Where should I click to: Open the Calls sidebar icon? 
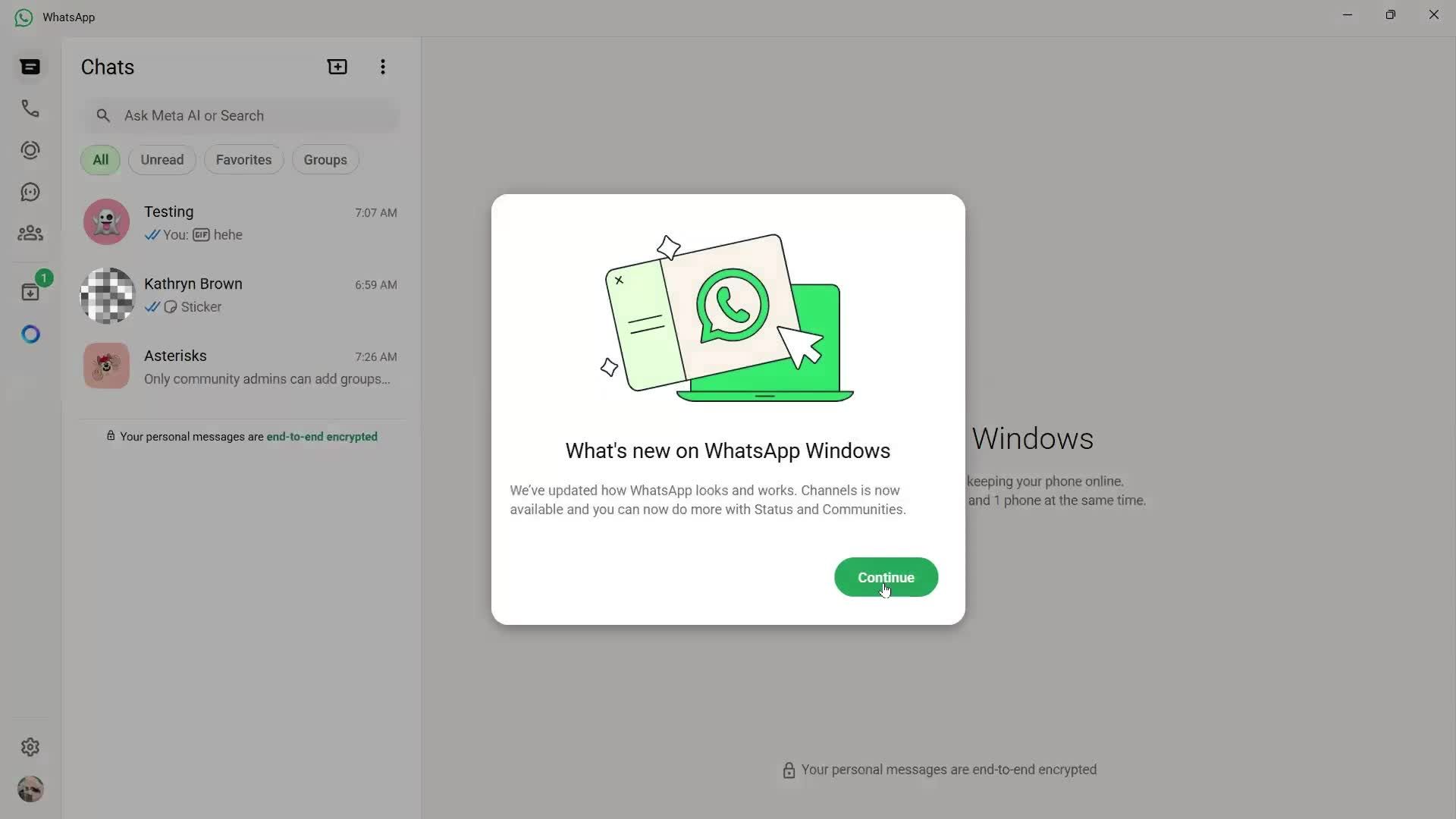[30, 108]
